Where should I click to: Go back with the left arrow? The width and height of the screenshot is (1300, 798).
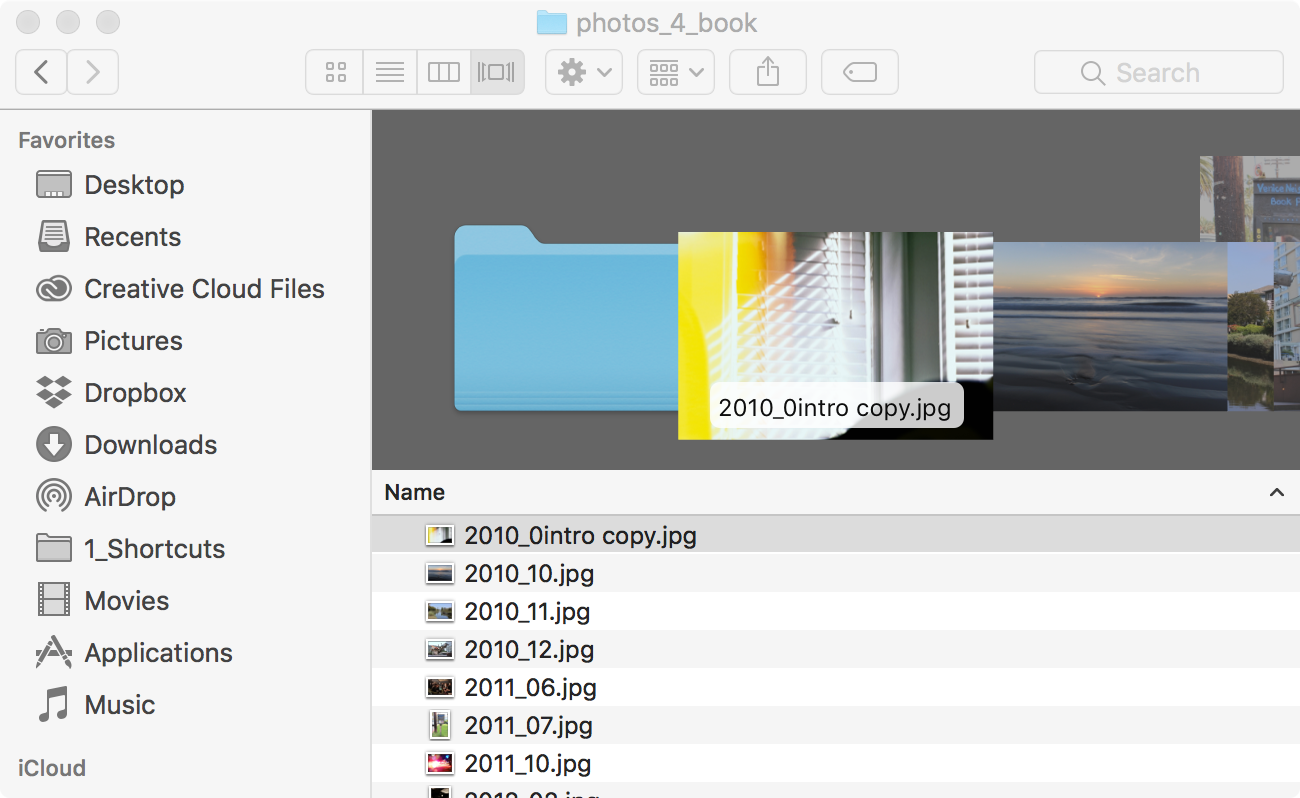pos(41,72)
